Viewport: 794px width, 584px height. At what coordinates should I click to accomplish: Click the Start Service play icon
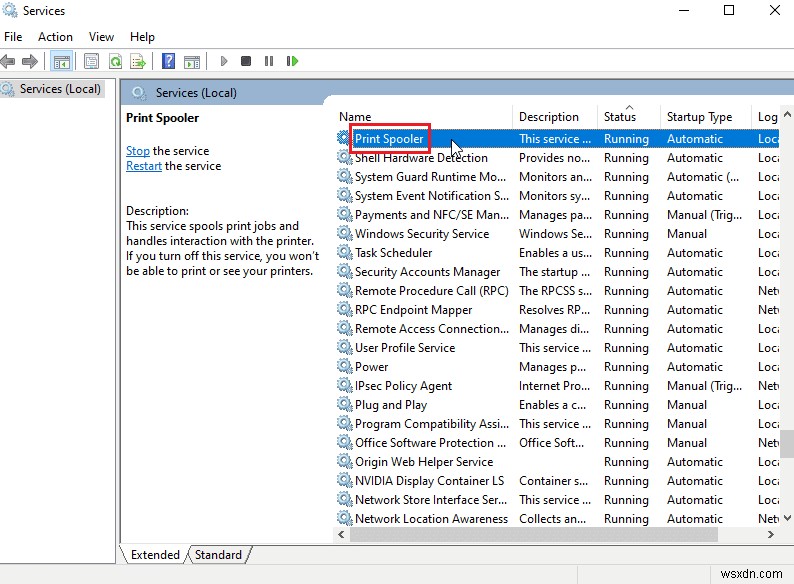click(223, 61)
